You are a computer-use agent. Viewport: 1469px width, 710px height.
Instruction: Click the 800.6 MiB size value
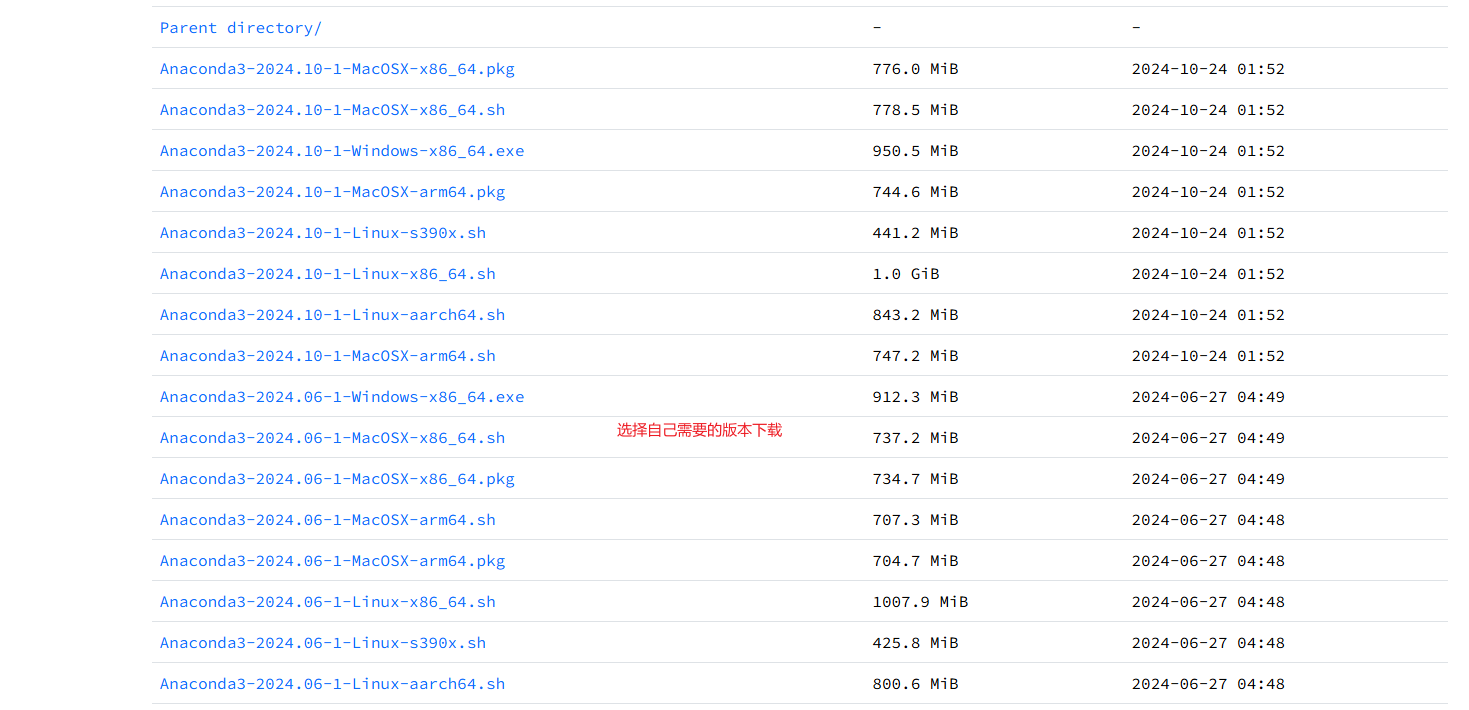(x=915, y=684)
